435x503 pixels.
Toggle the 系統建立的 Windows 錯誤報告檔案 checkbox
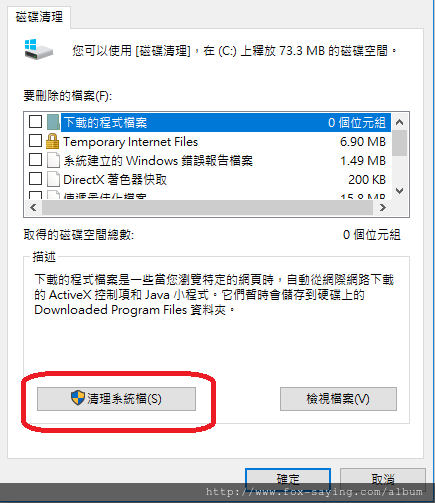coord(35,160)
